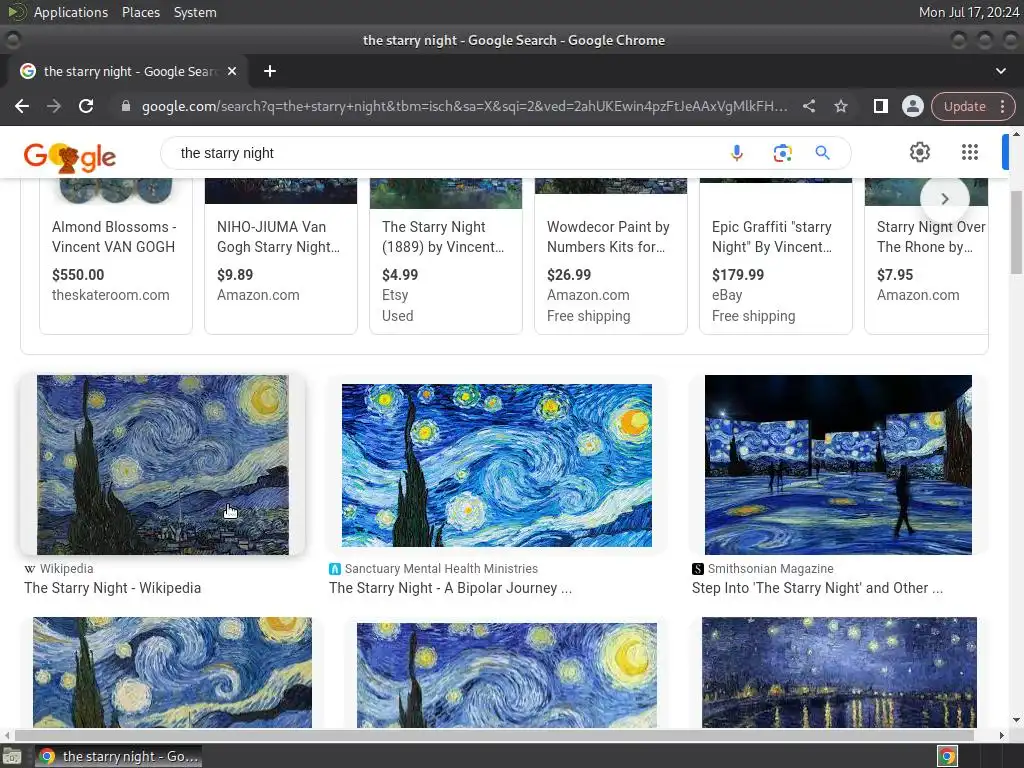Viewport: 1024px width, 768px height.
Task: Click the address bar URL
Action: [x=464, y=106]
